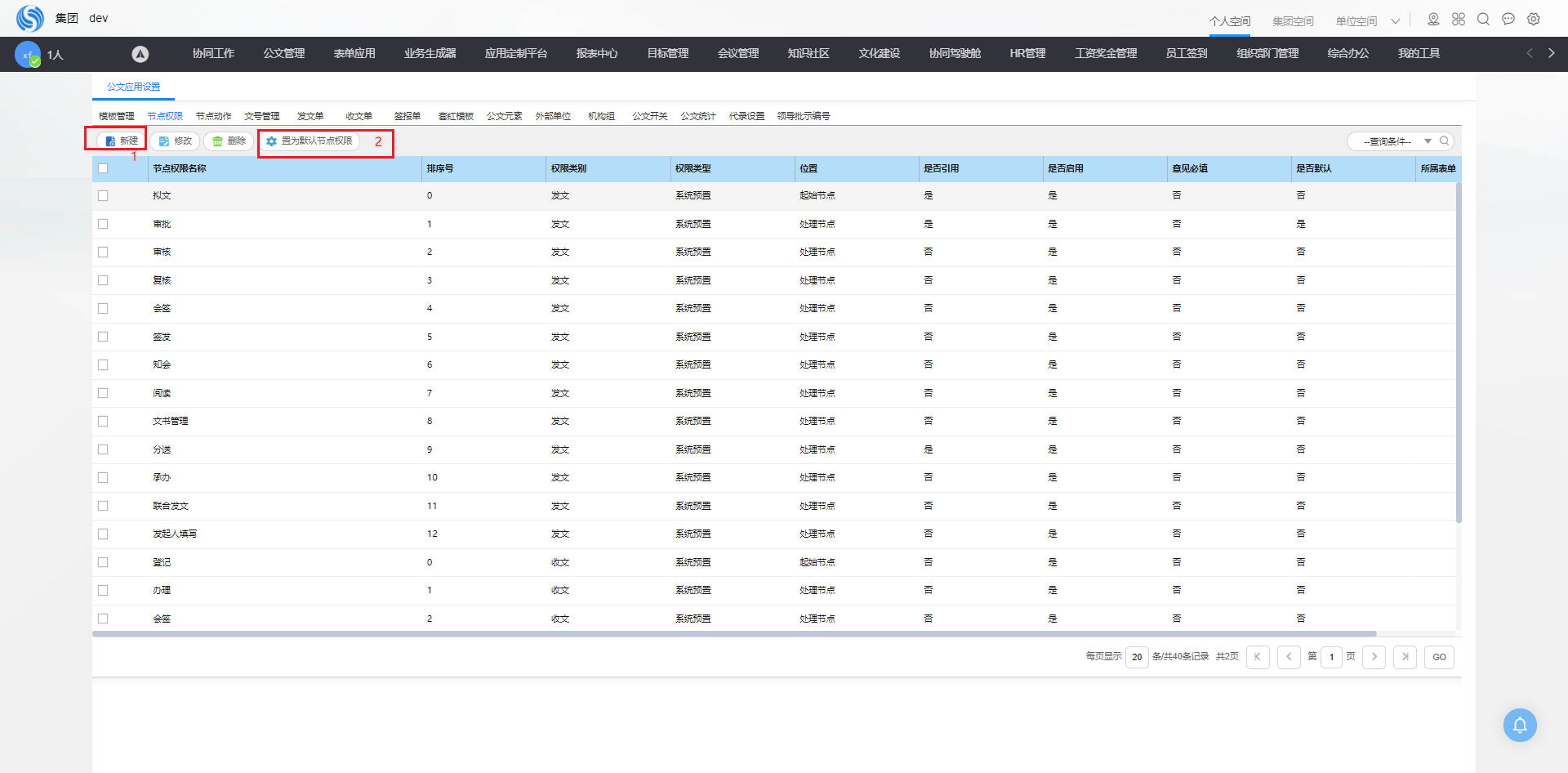Expand the 单位空间 chevron dropdown

click(1396, 21)
